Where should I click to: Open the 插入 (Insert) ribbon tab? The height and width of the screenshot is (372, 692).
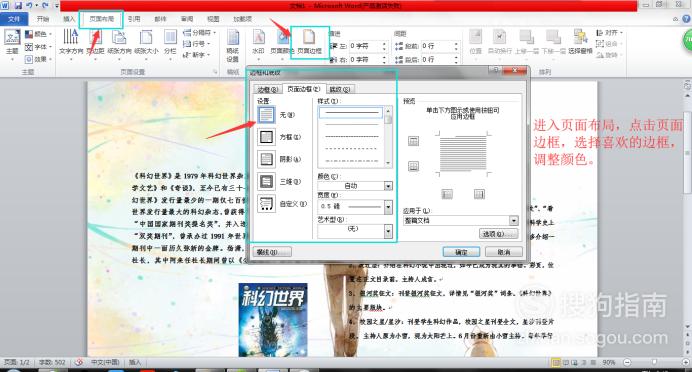69,19
